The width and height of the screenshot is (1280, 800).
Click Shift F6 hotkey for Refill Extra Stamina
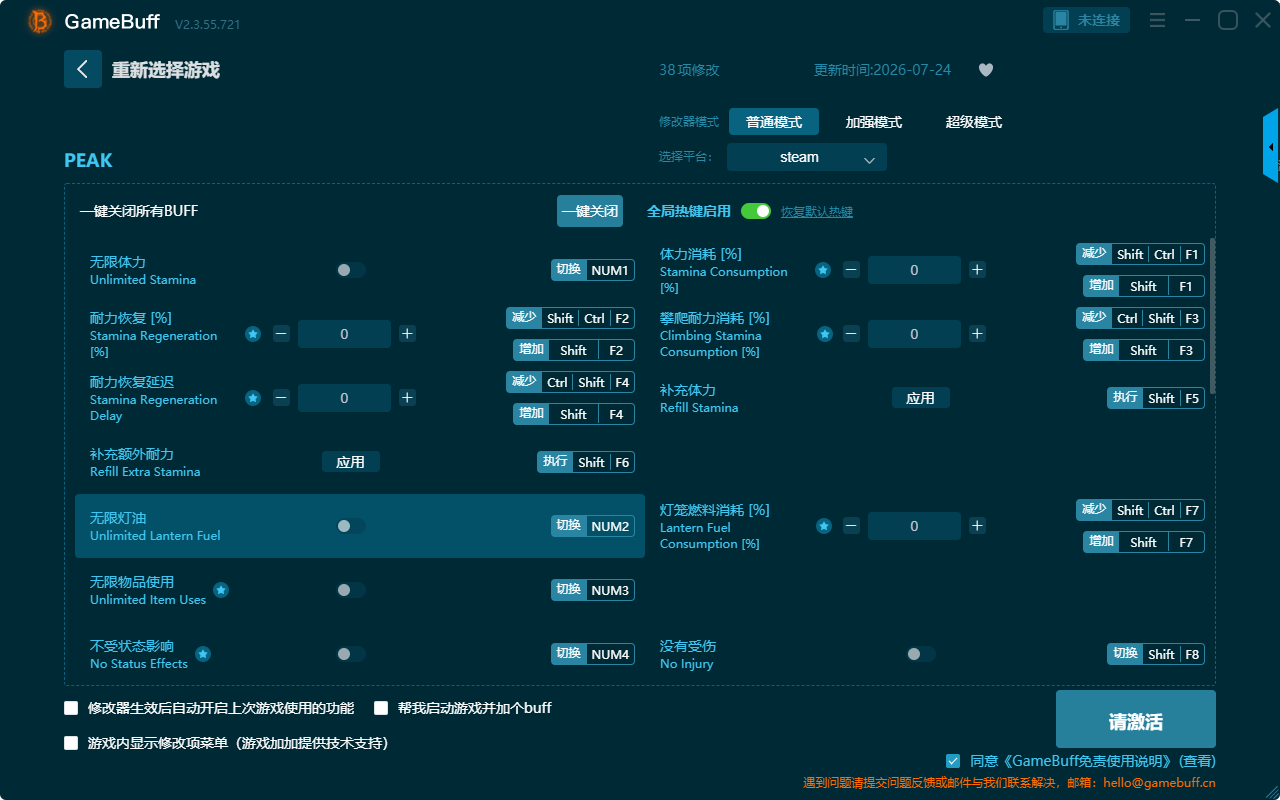586,462
